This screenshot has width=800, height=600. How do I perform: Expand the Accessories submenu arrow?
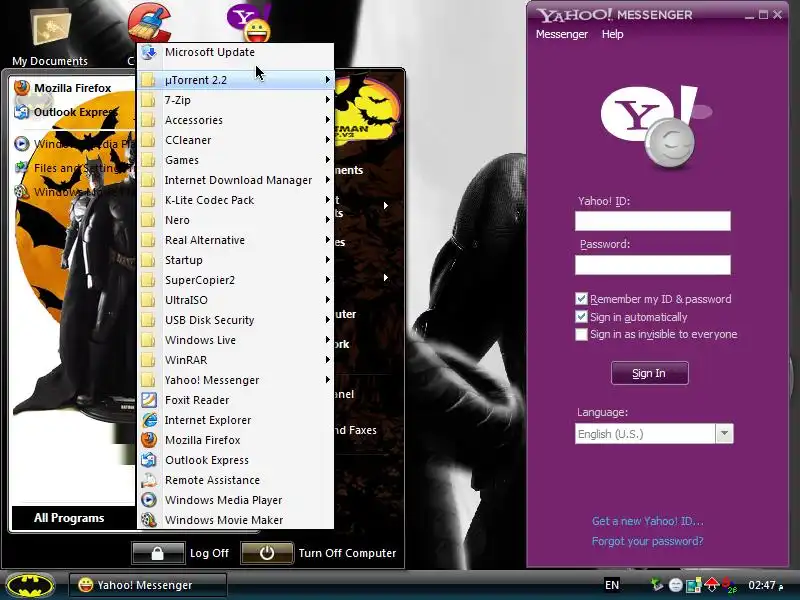(328, 120)
